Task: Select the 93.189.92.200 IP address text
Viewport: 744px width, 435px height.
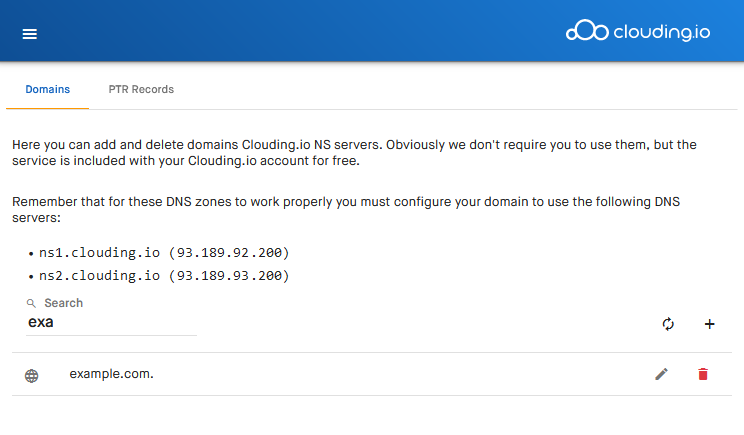Action: (x=229, y=252)
